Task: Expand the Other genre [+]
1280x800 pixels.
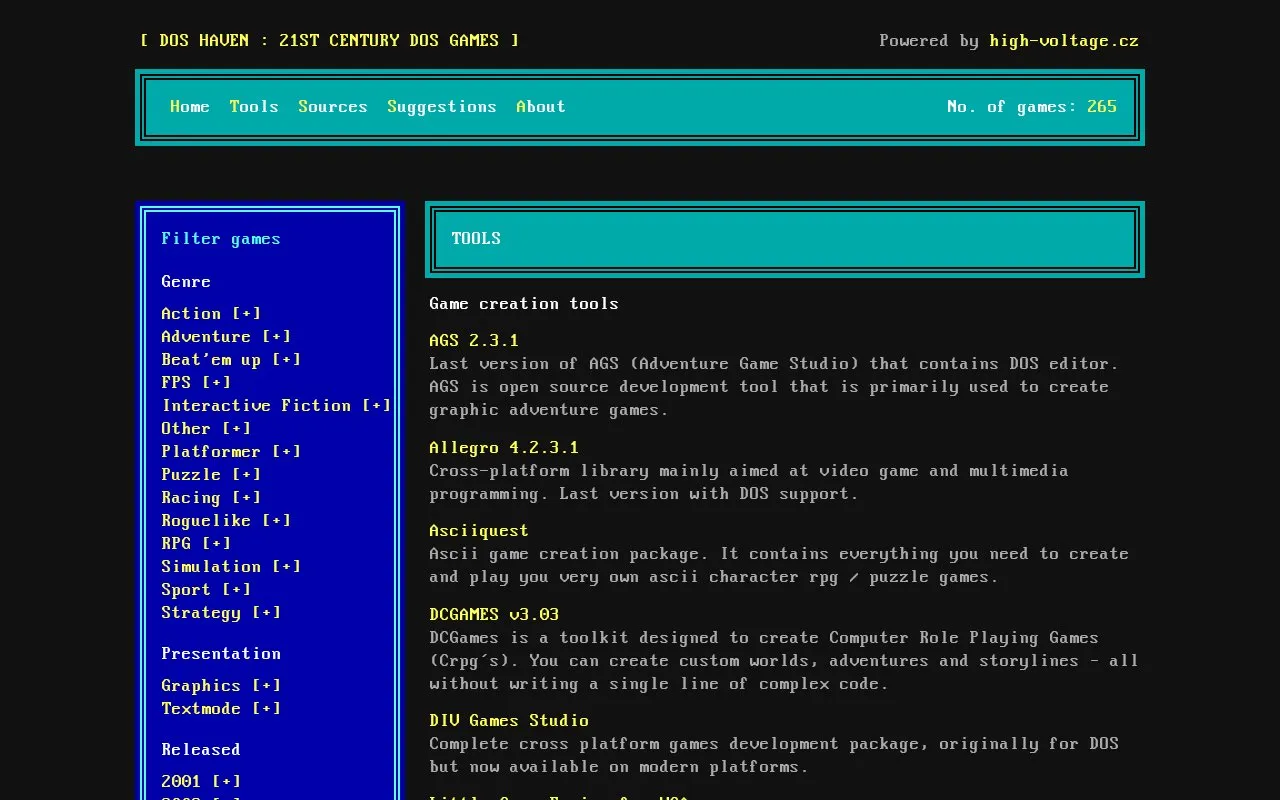Action: [237, 428]
